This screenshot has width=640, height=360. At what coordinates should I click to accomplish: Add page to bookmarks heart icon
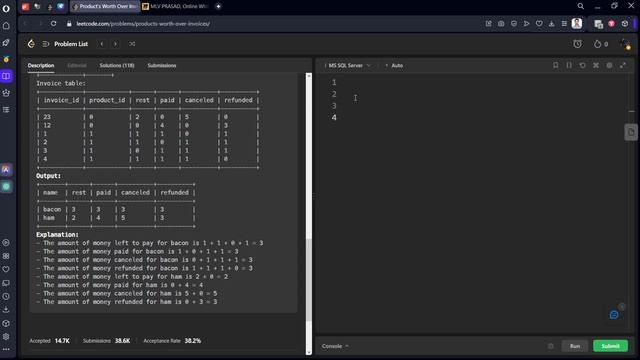pos(539,24)
